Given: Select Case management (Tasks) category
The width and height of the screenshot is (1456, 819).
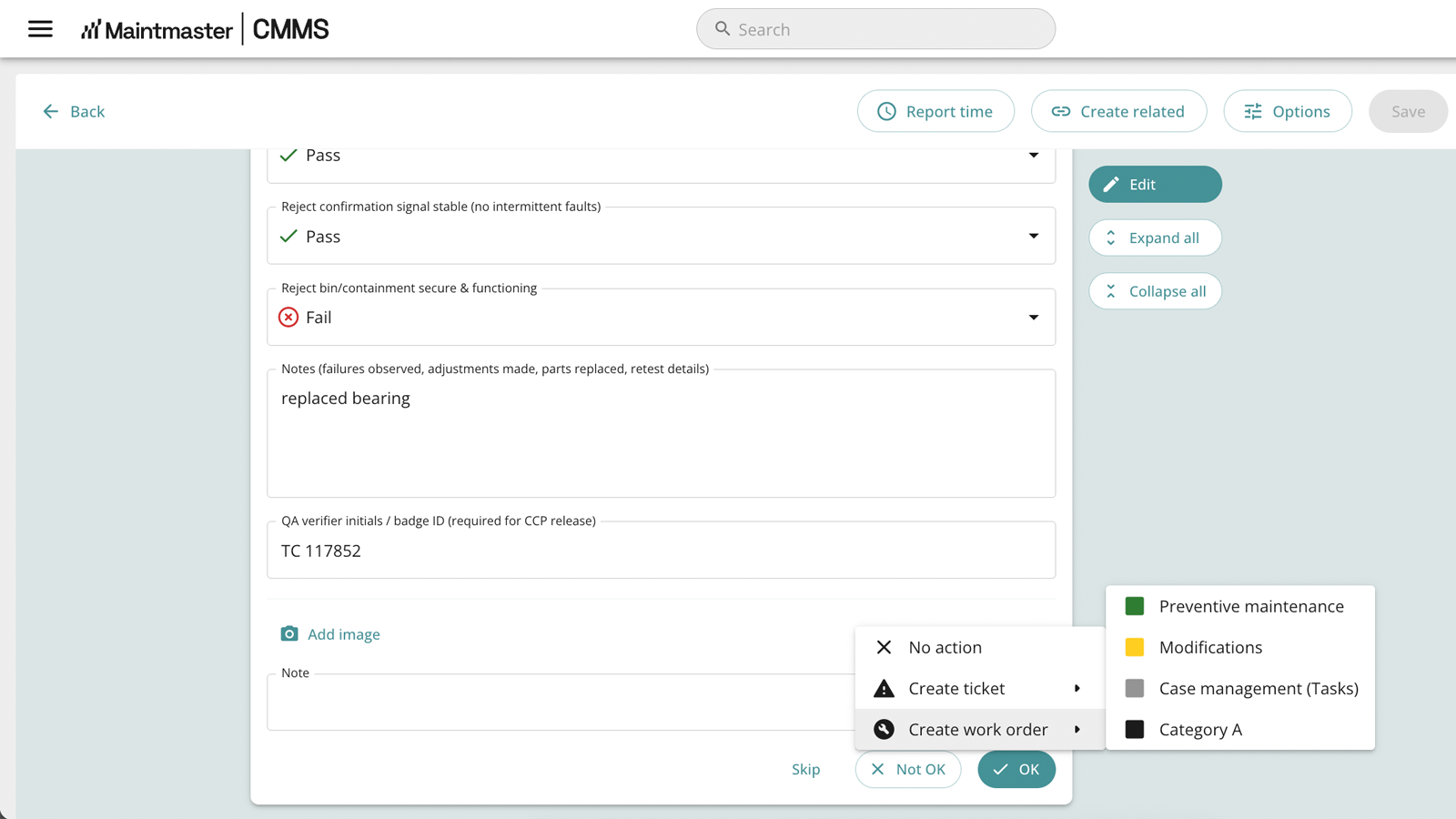Looking at the screenshot, I should tap(1240, 688).
